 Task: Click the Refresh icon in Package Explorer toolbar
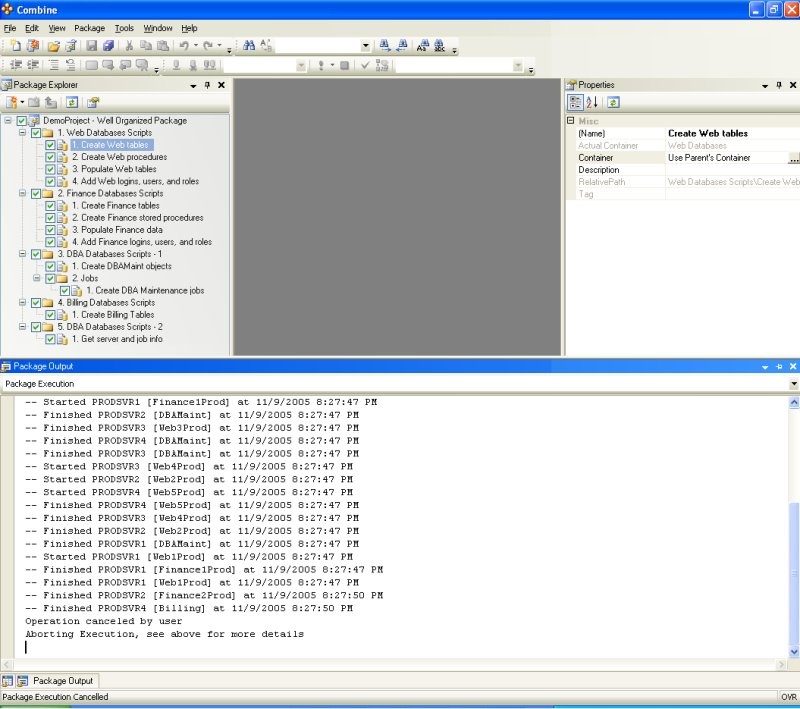point(72,103)
